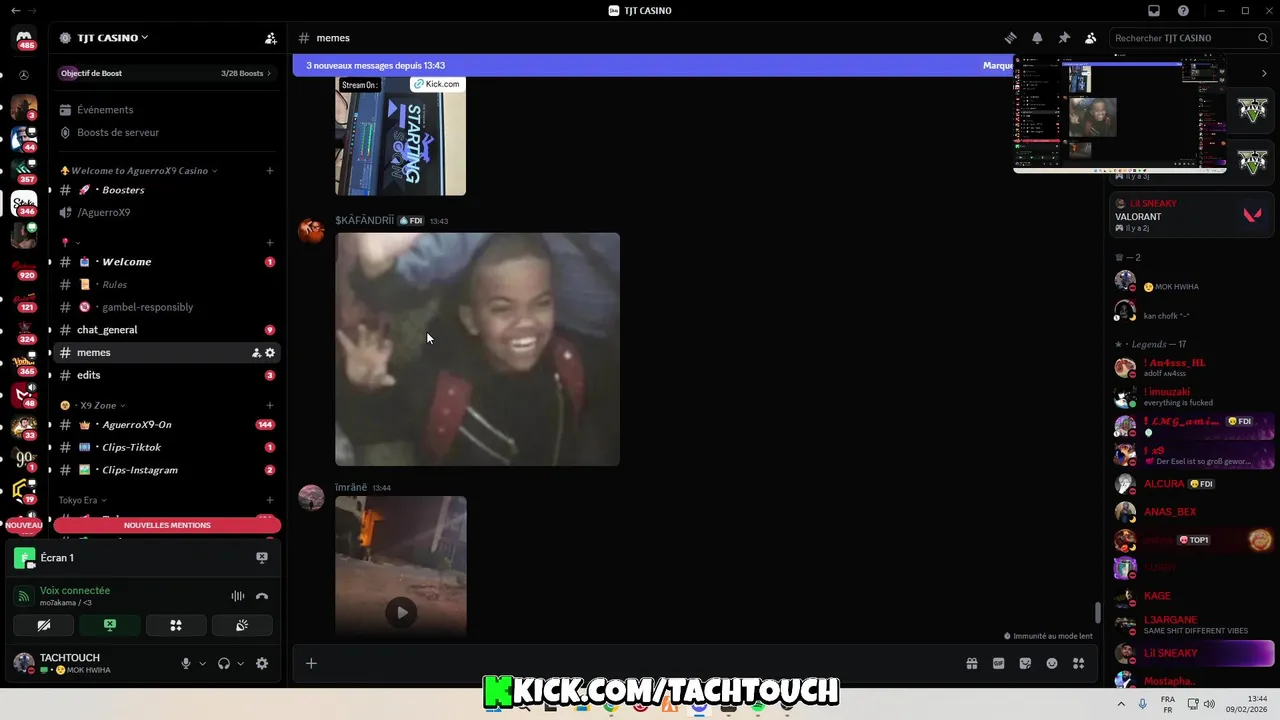Open Objectif de Boost progress bar
1280x720 pixels.
[x=166, y=73]
